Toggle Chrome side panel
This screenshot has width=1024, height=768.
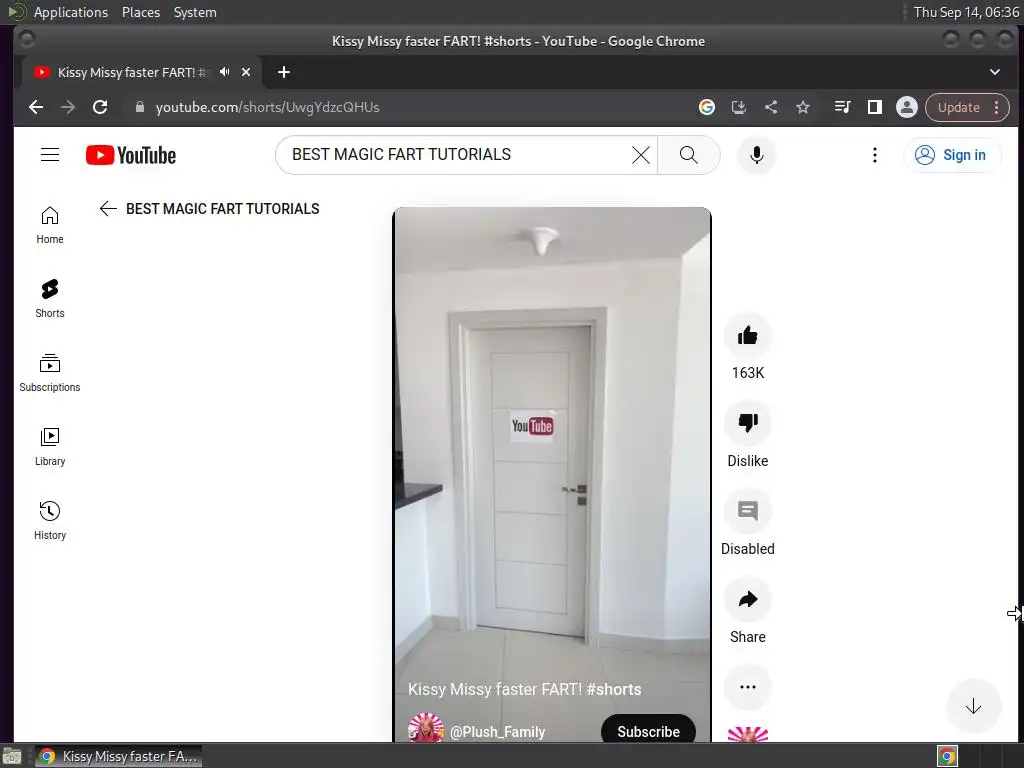874,107
